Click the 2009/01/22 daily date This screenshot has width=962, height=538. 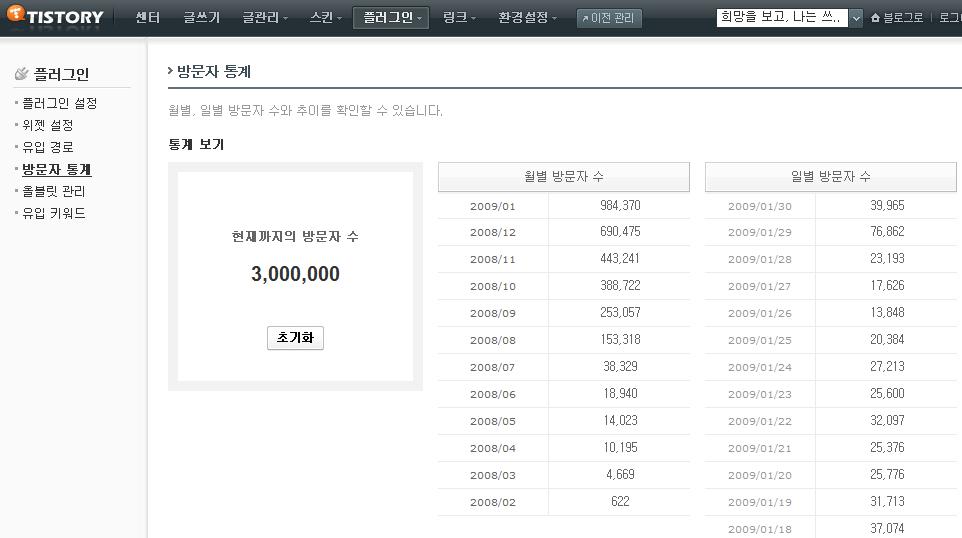click(760, 421)
